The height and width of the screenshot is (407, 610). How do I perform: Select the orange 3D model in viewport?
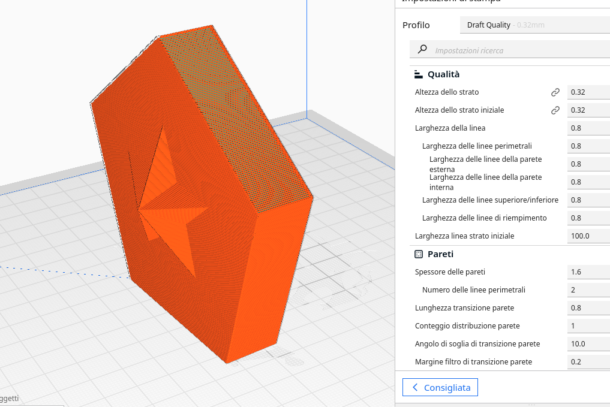click(202, 195)
